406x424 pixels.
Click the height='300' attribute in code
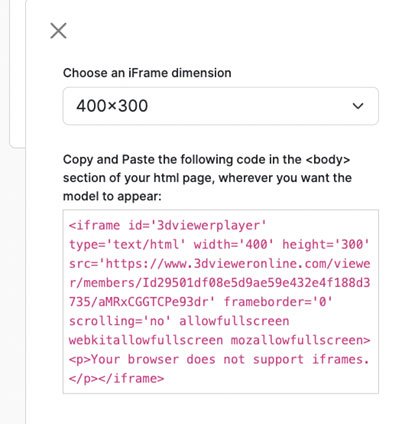[x=326, y=244]
